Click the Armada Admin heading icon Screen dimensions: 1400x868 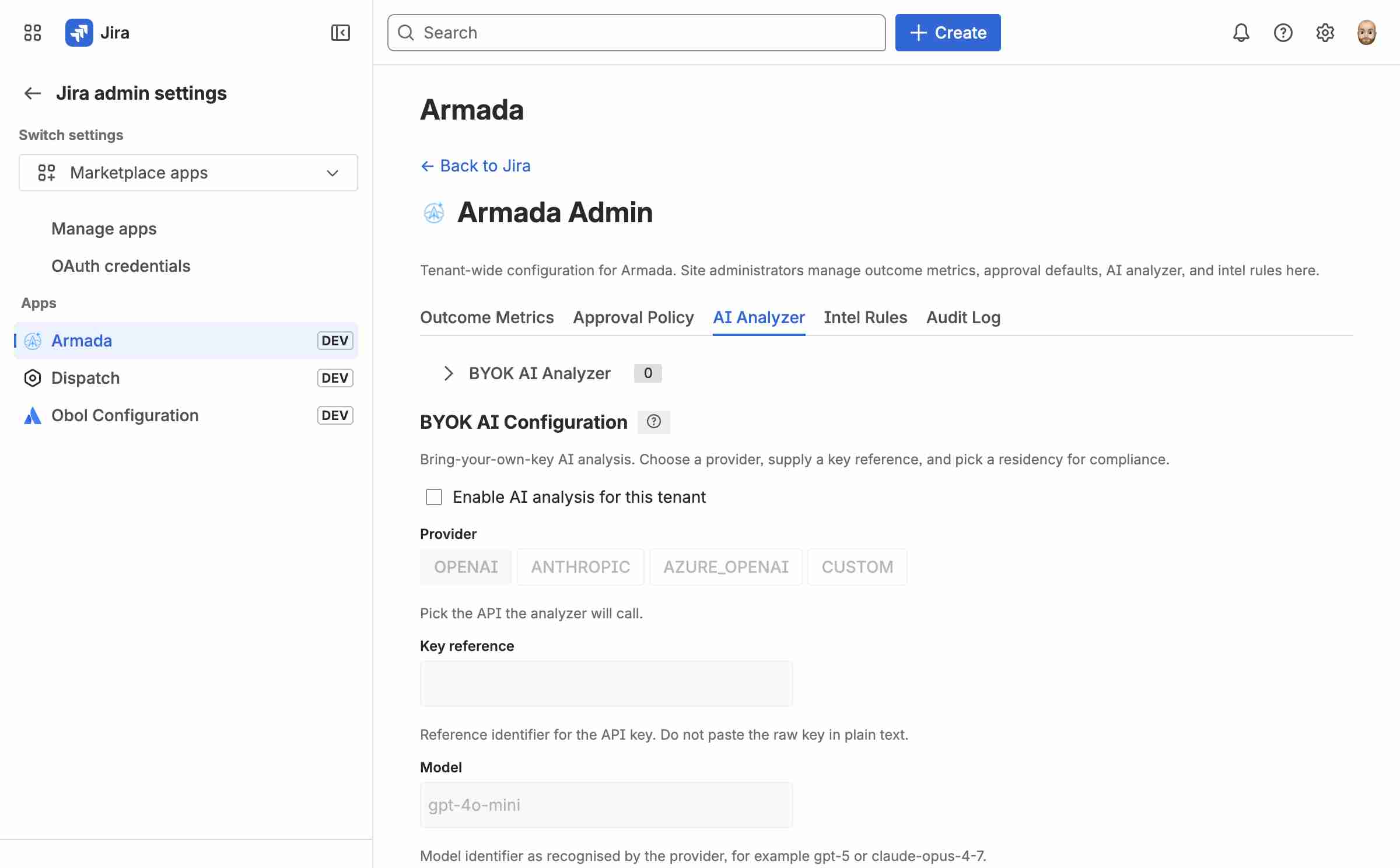434,212
